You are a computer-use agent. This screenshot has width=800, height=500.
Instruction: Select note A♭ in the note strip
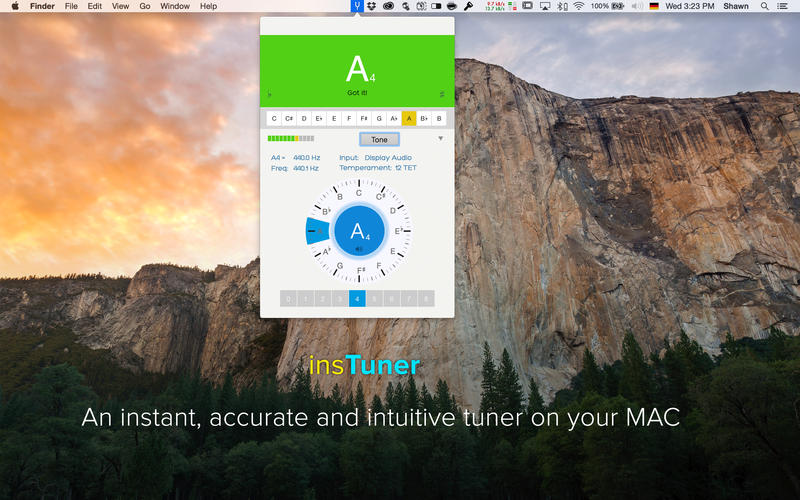pyautogui.click(x=394, y=118)
